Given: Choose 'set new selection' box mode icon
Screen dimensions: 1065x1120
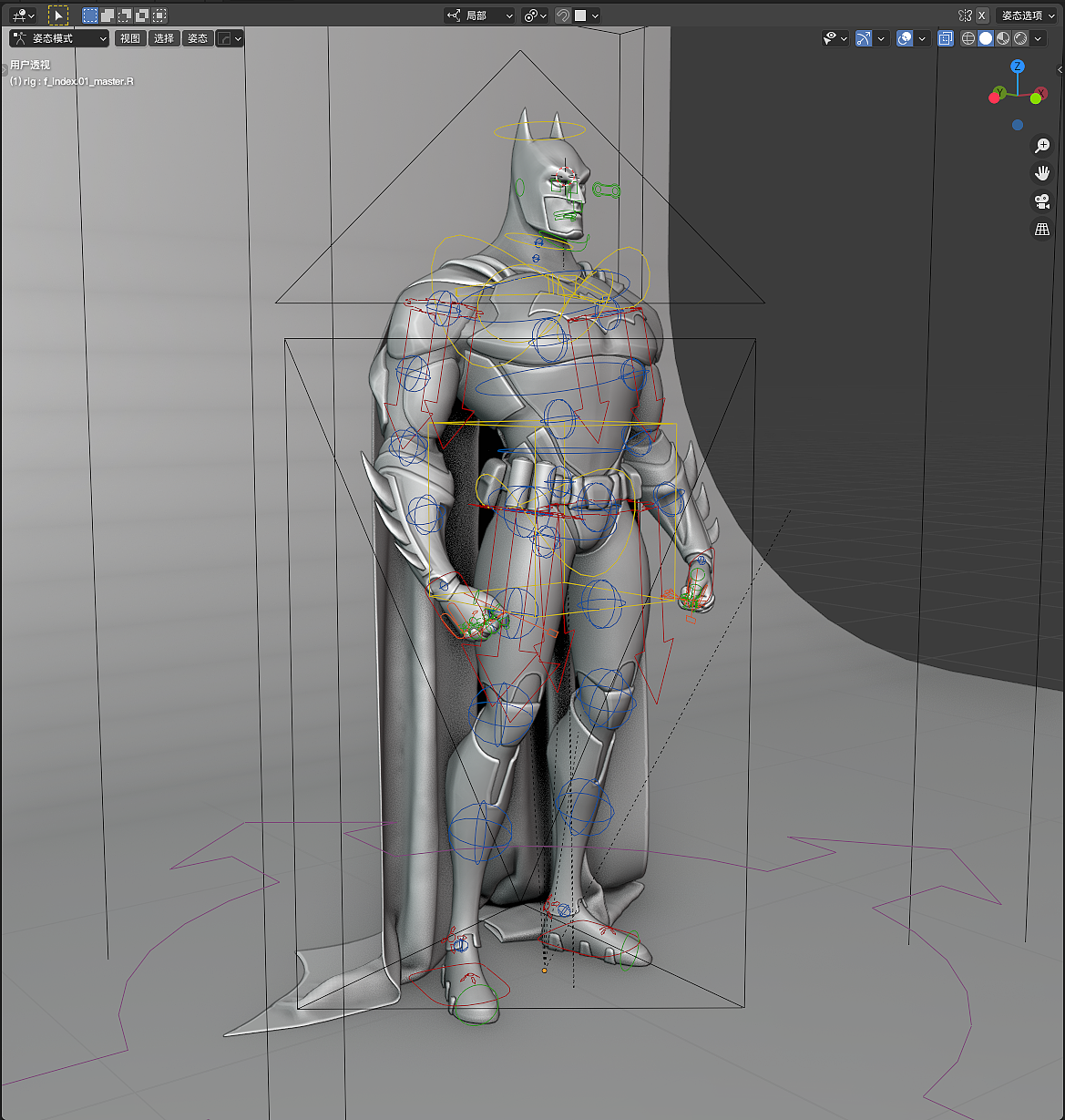Looking at the screenshot, I should 90,15.
